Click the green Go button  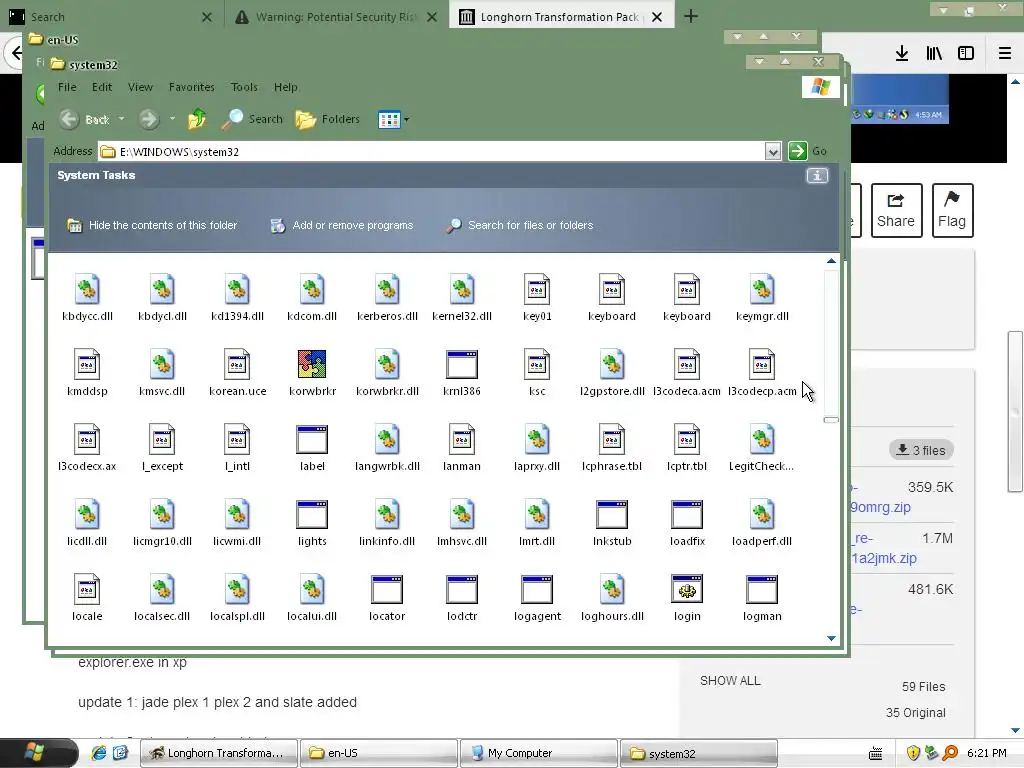pos(797,151)
